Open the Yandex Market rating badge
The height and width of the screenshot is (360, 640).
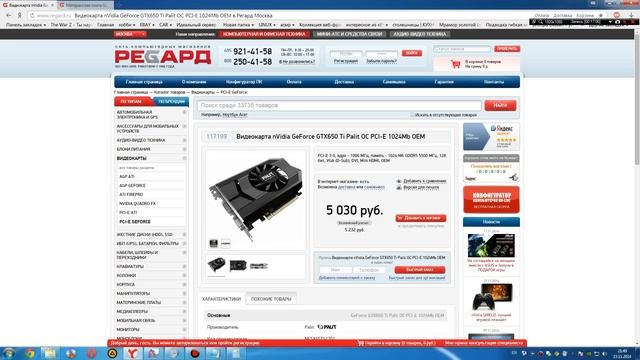pos(491,136)
